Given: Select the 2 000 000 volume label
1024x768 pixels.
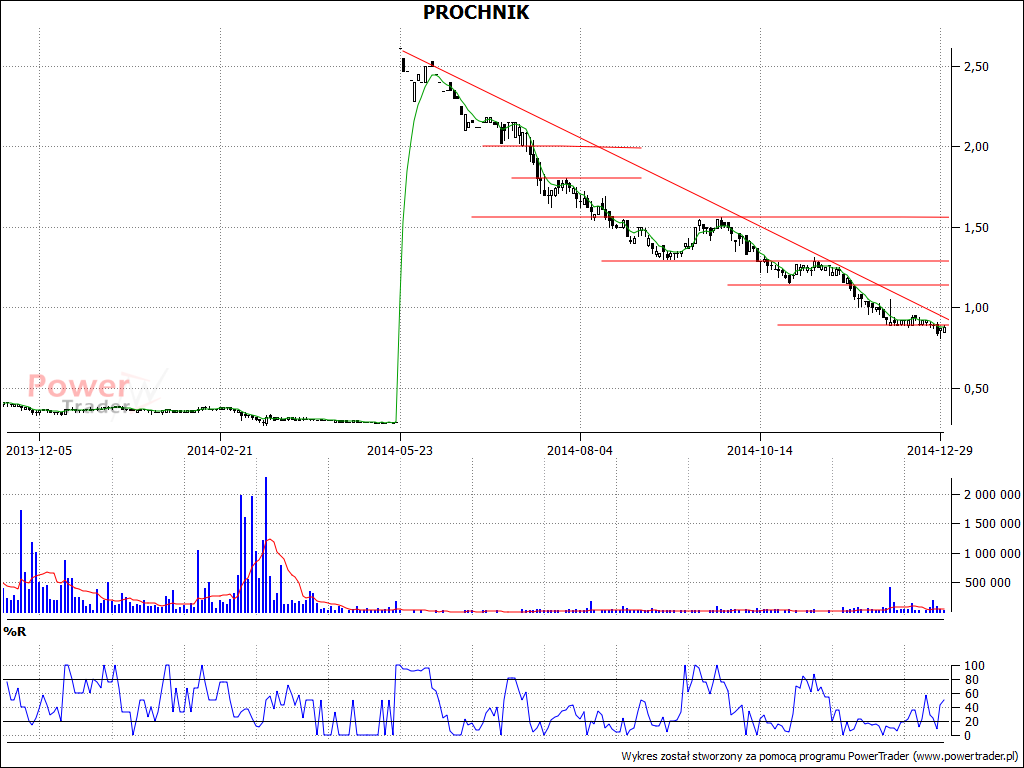Looking at the screenshot, I should click(992, 496).
